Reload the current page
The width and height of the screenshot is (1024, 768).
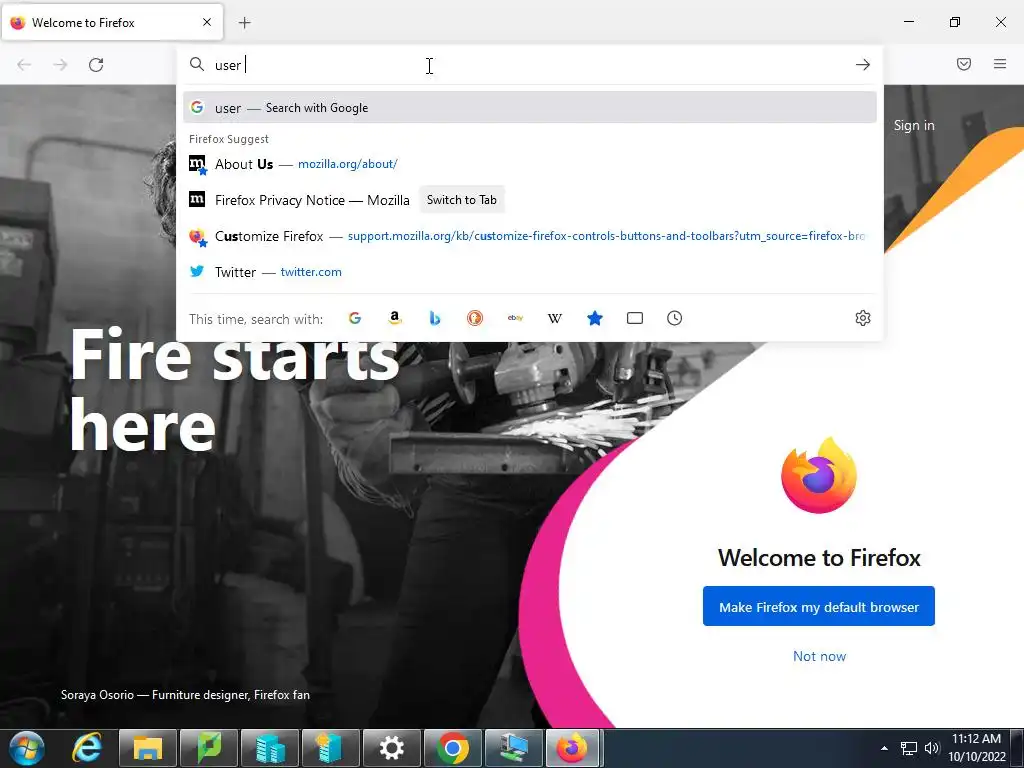coord(96,65)
